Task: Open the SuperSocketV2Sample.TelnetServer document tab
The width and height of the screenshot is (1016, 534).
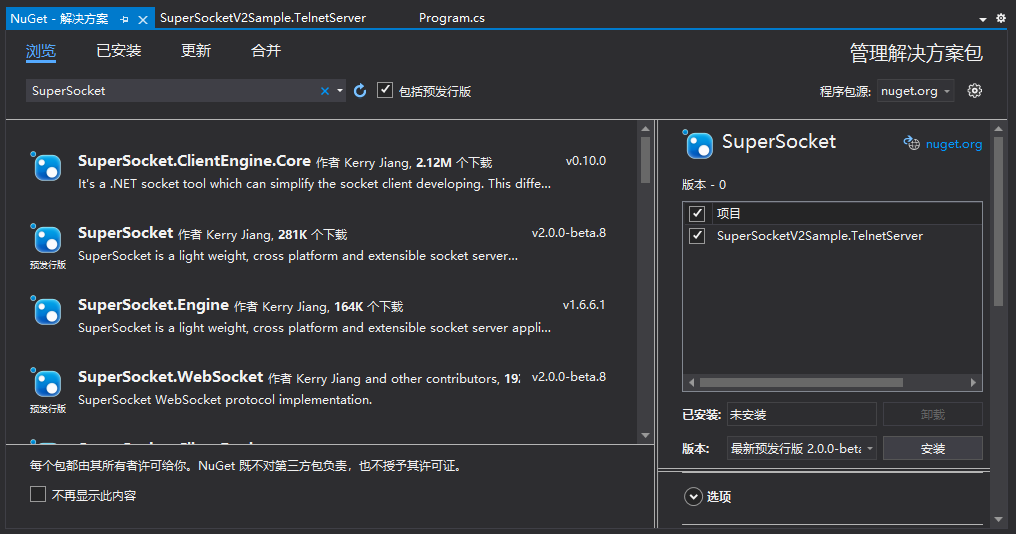Action: (x=263, y=18)
